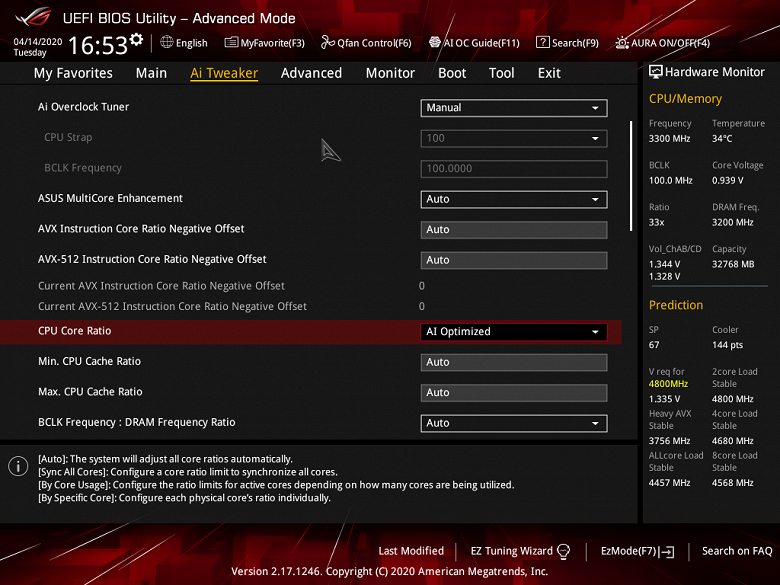Click the 4800MHz prediction value
The height and width of the screenshot is (585, 780).
tap(668, 384)
